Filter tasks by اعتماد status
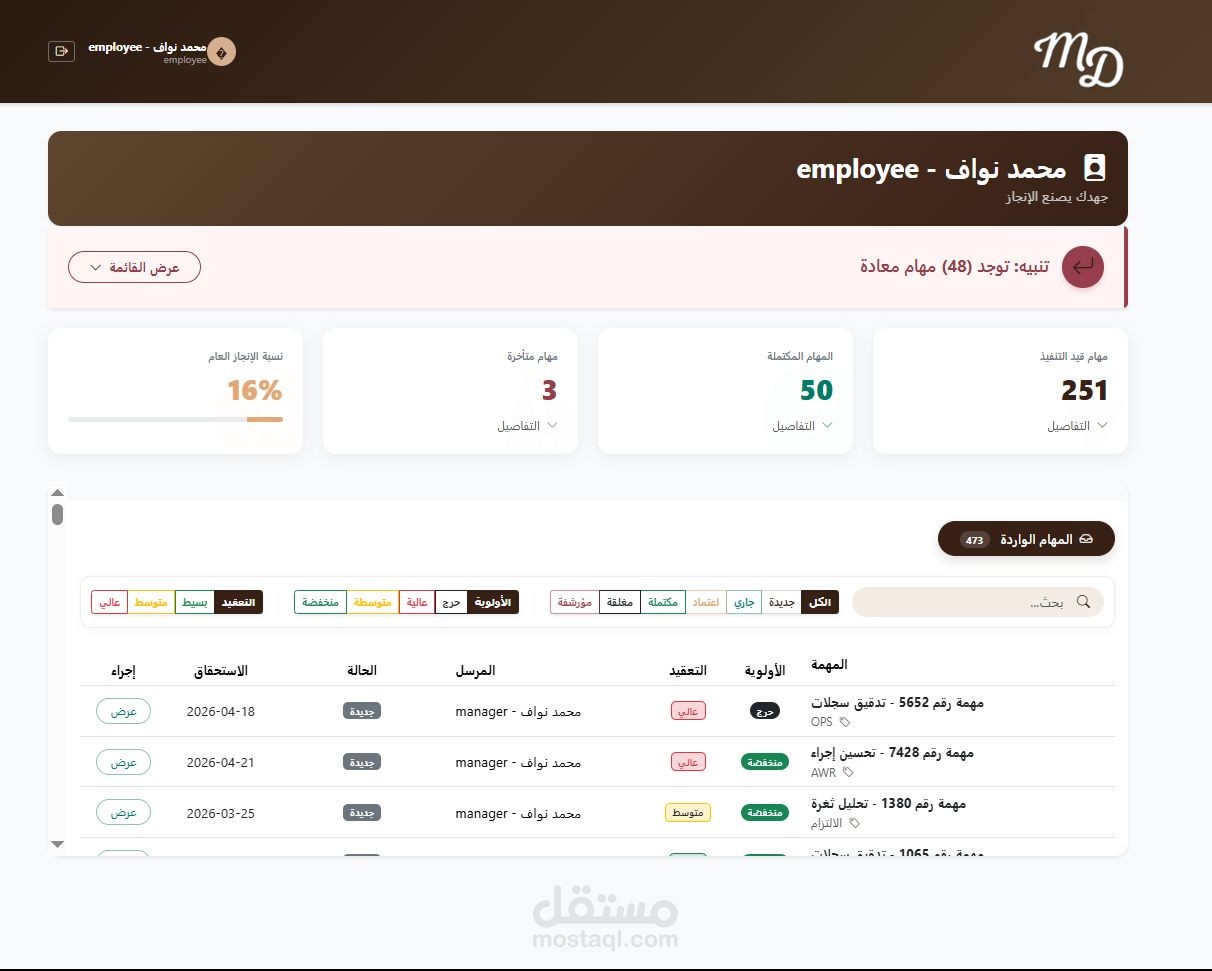This screenshot has height=971, width=1212. 706,602
